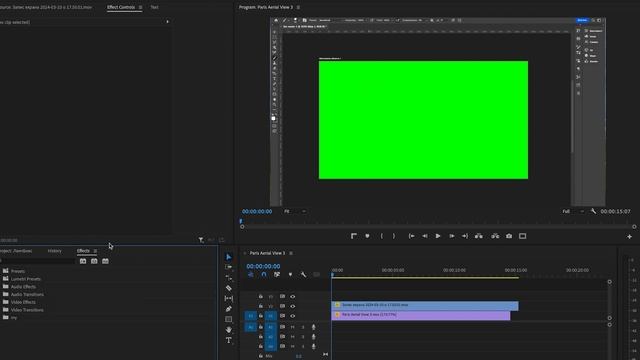Lock the V1 track
640x360 pixels.
click(x=261, y=316)
